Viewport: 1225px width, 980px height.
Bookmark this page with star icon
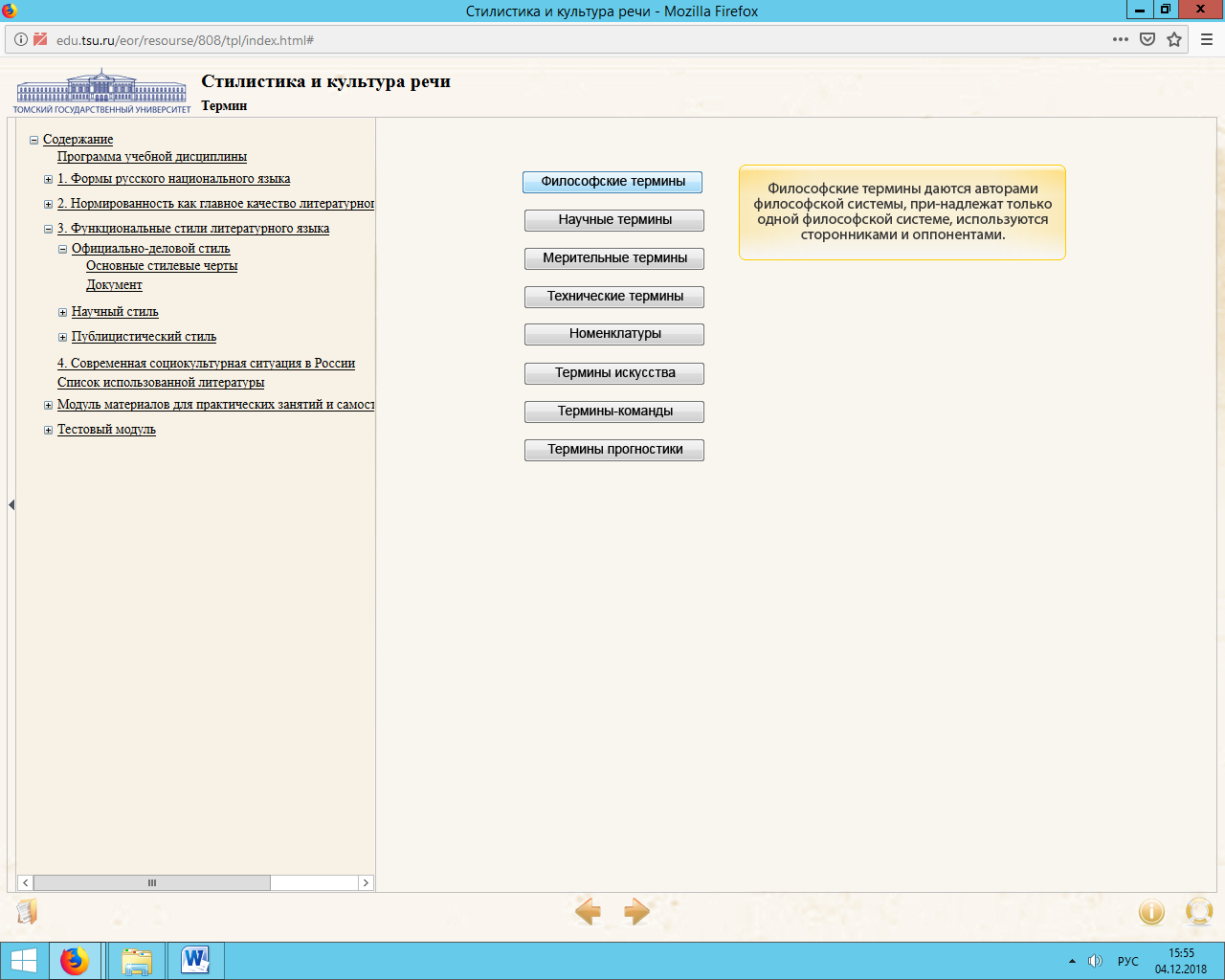point(1174,39)
